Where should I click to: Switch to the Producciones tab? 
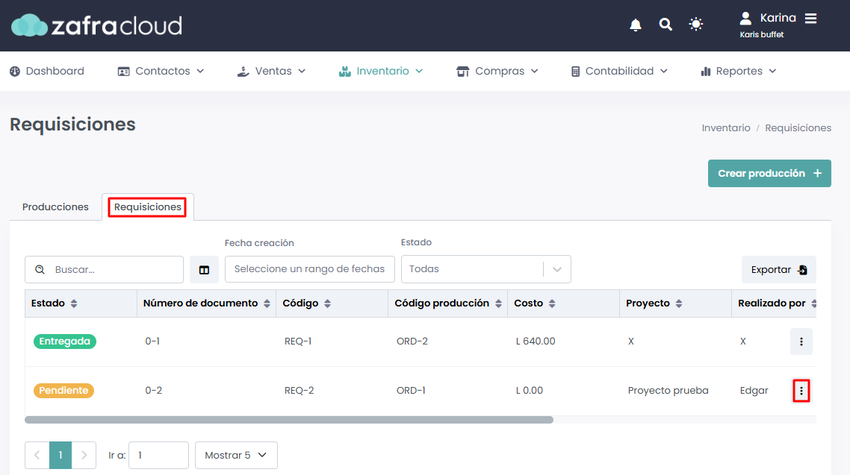(55, 207)
